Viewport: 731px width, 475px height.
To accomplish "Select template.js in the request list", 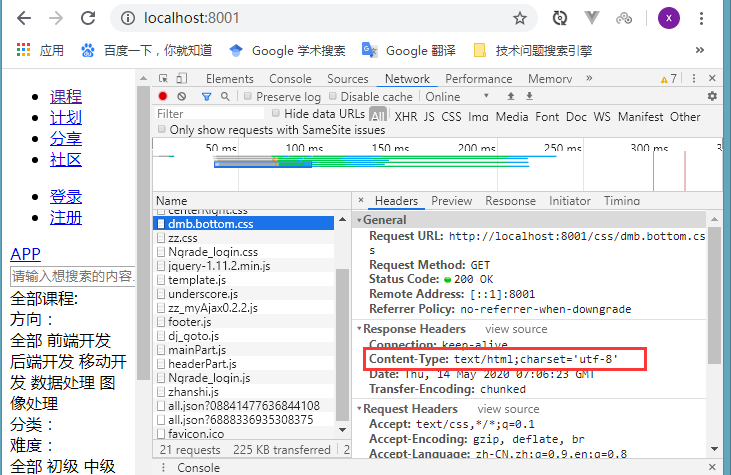I will point(195,280).
